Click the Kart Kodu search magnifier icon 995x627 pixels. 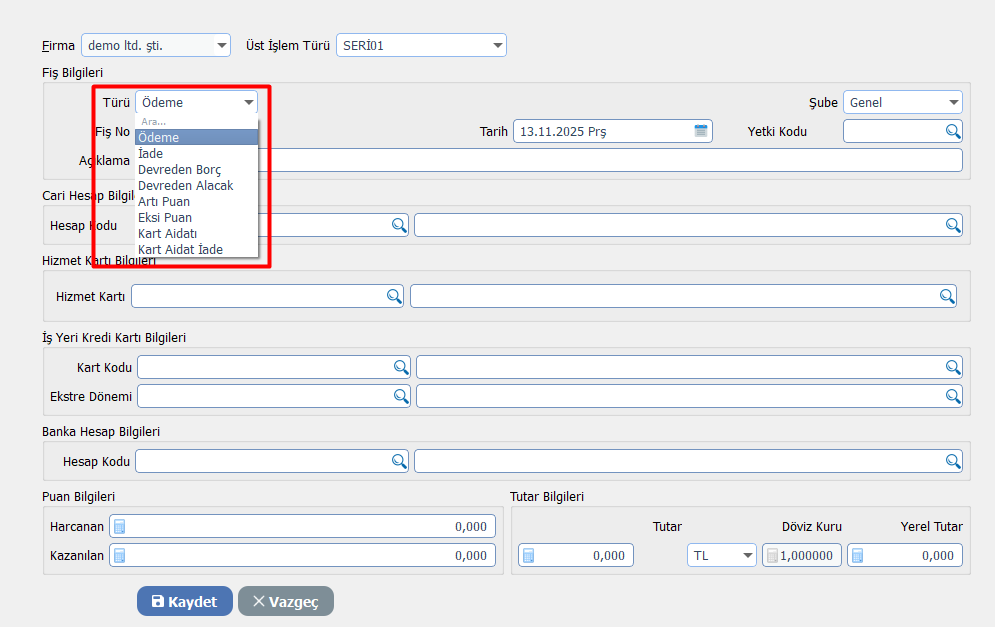pyautogui.click(x=400, y=367)
